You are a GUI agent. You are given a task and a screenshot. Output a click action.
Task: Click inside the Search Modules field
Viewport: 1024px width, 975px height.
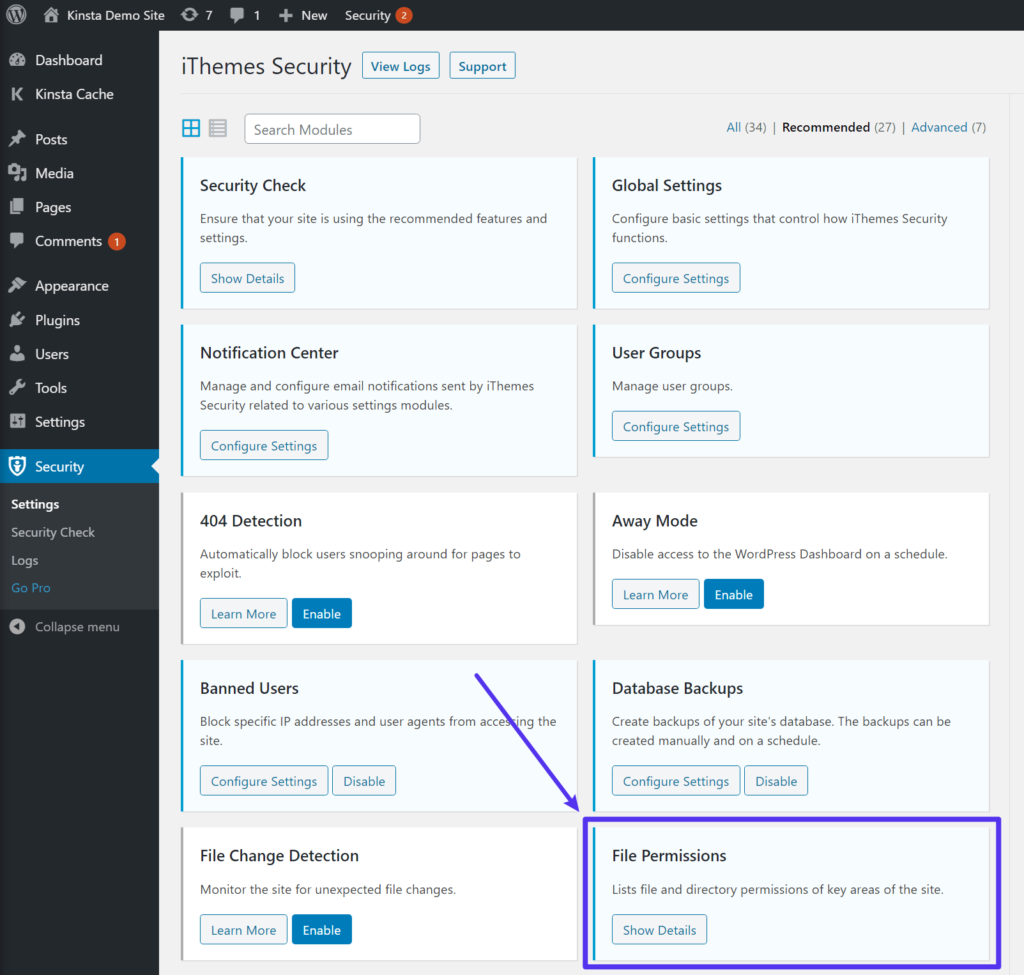(331, 128)
